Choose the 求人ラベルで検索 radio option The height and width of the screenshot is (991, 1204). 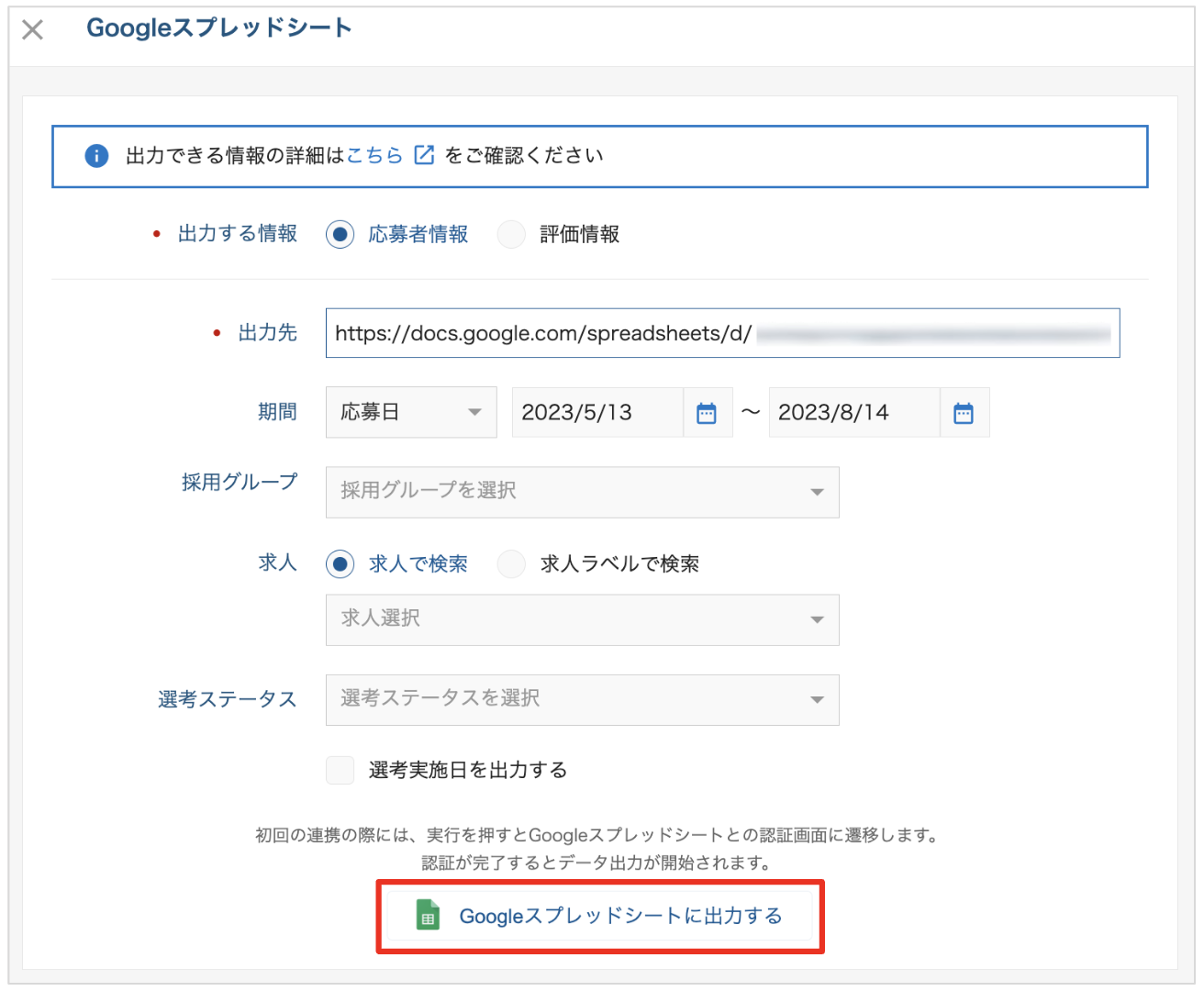[x=511, y=564]
